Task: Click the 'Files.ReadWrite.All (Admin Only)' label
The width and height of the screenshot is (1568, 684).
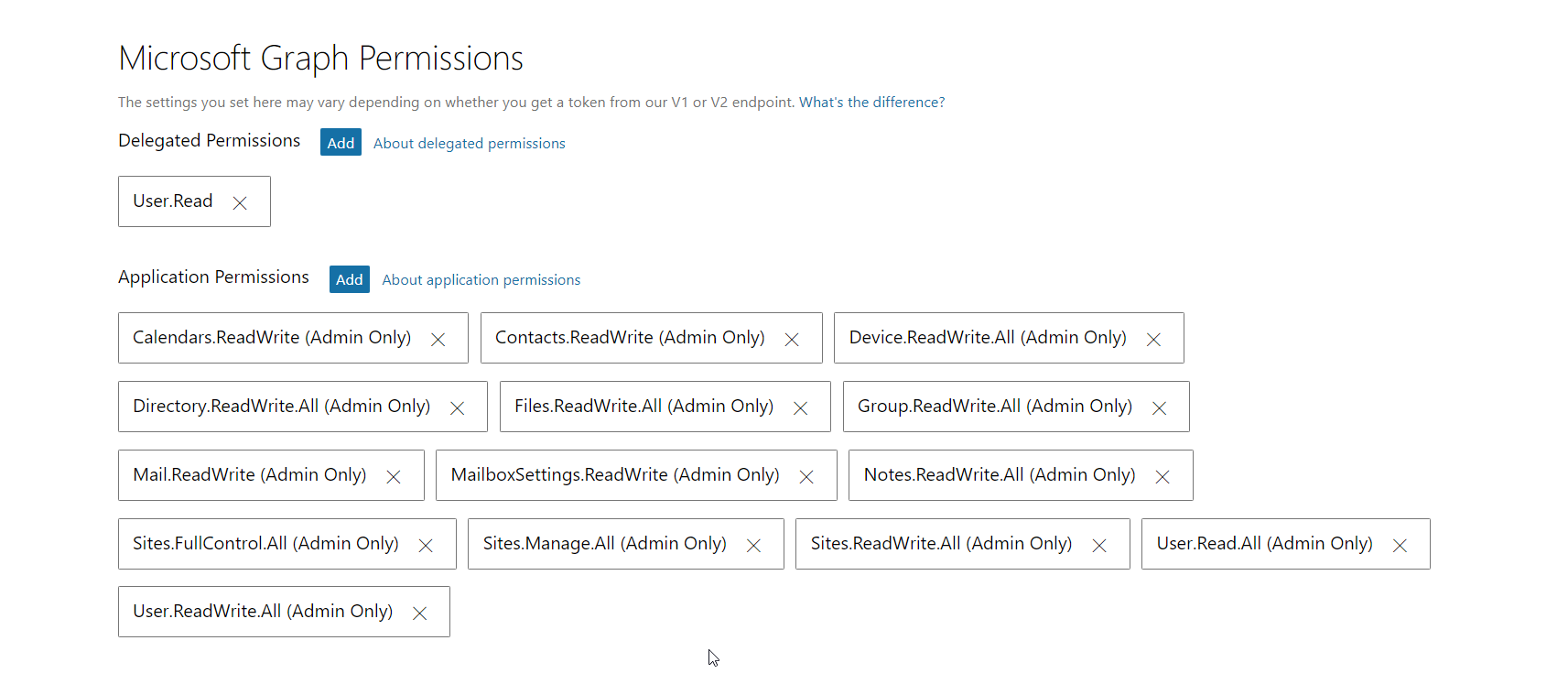Action: 644,407
